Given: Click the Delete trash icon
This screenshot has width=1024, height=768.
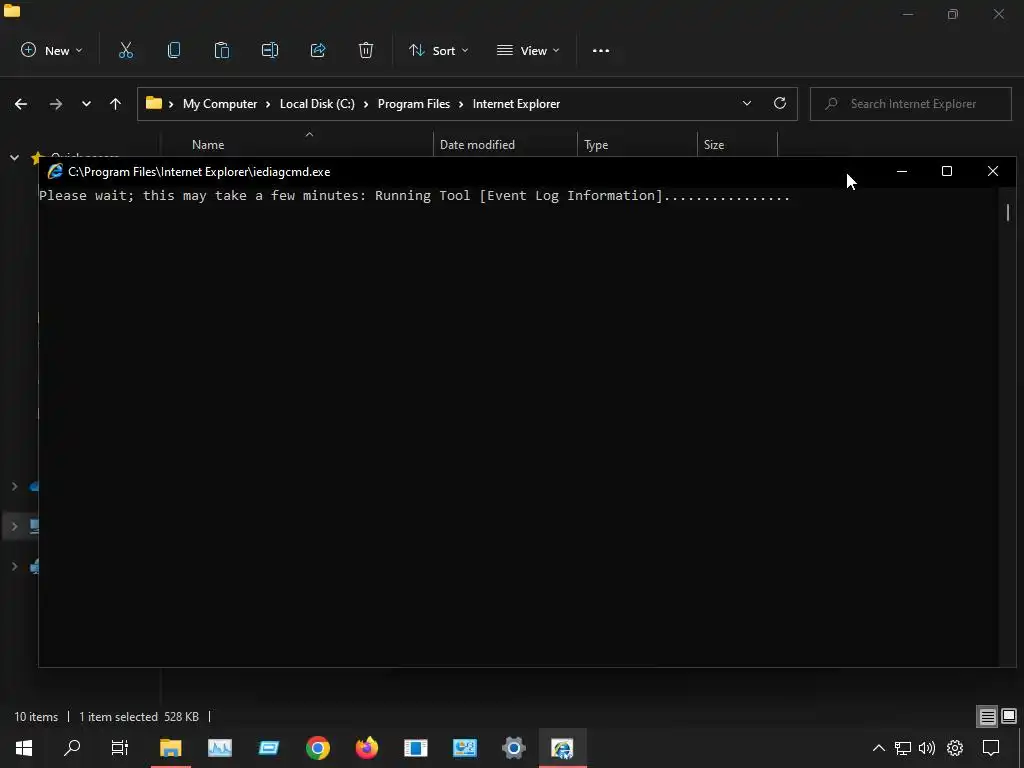Looking at the screenshot, I should pyautogui.click(x=366, y=50).
